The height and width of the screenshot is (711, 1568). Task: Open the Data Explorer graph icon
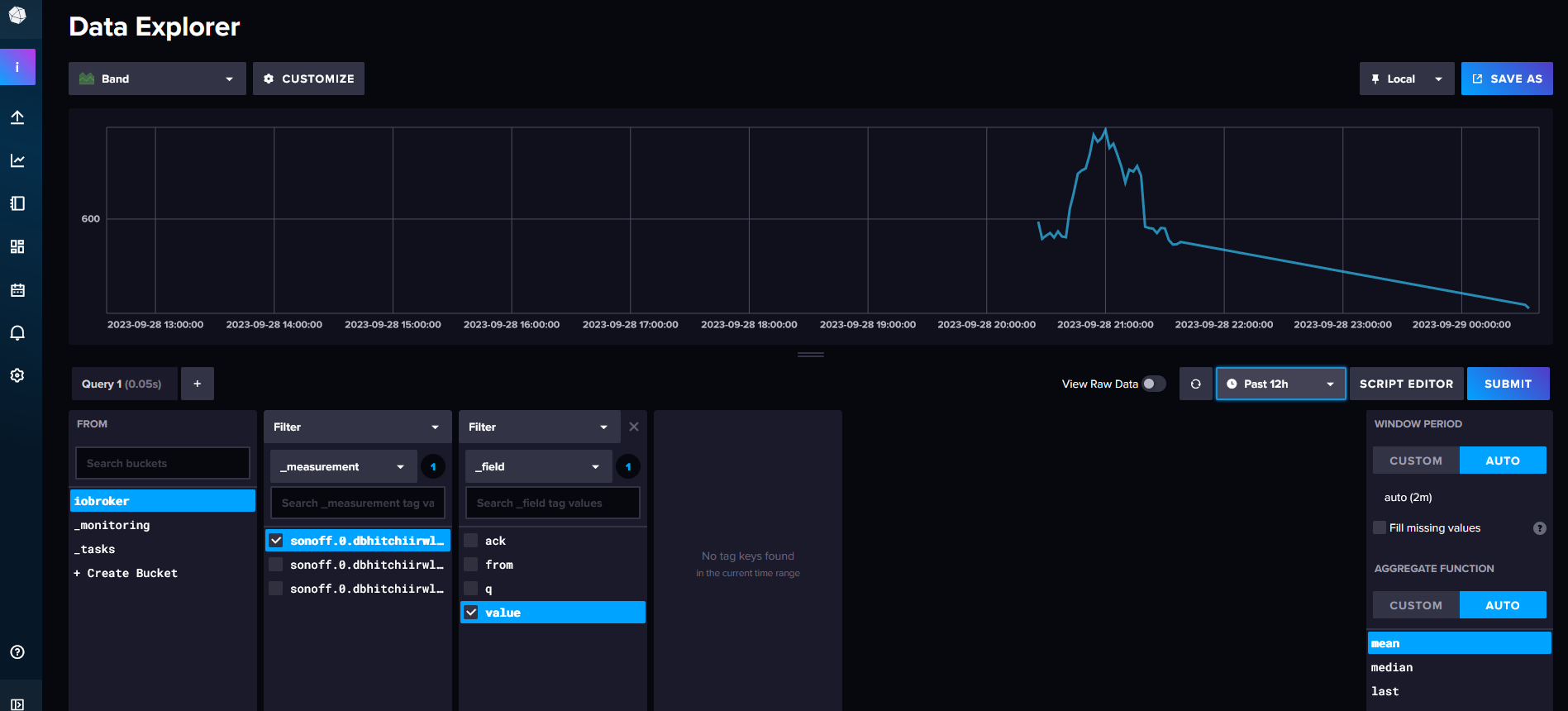(x=17, y=160)
